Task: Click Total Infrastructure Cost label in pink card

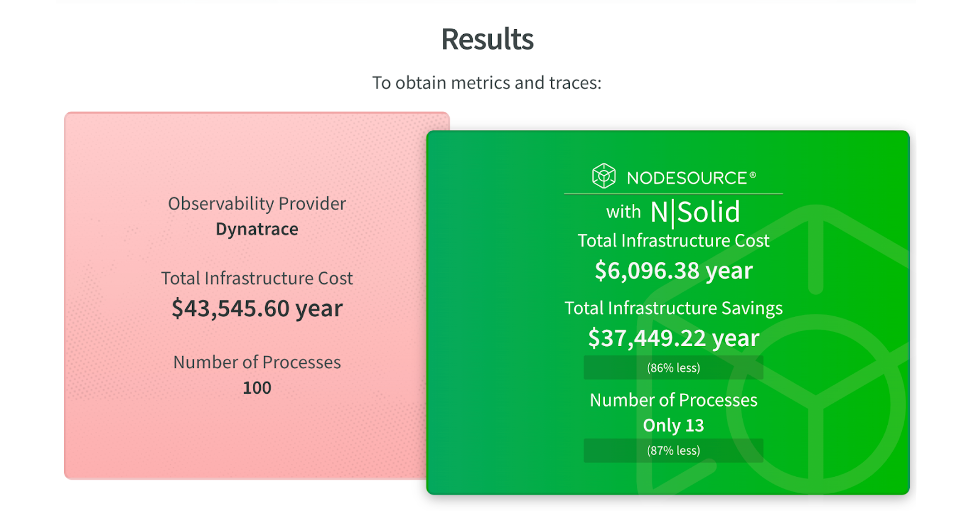Action: click(x=257, y=278)
